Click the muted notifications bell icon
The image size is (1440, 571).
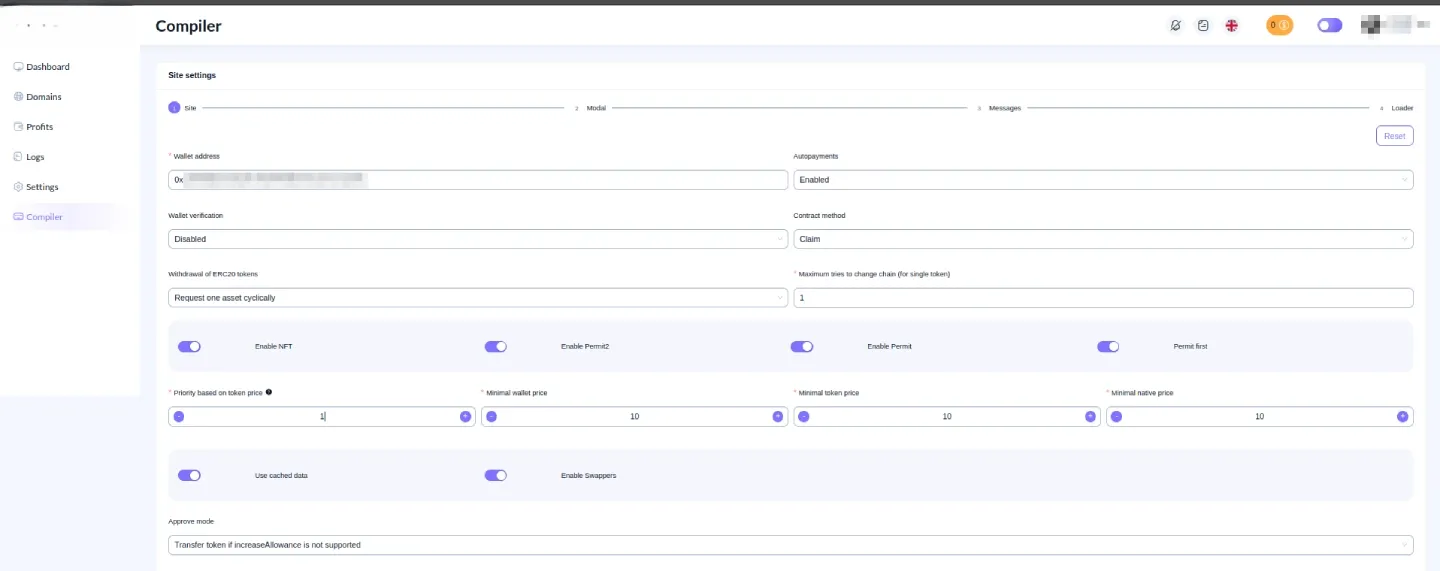point(1175,26)
